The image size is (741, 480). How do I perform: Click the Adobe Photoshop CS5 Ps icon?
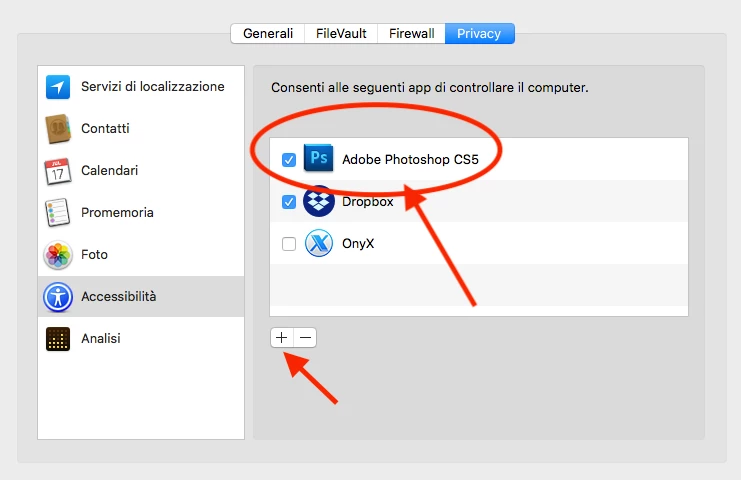point(319,158)
